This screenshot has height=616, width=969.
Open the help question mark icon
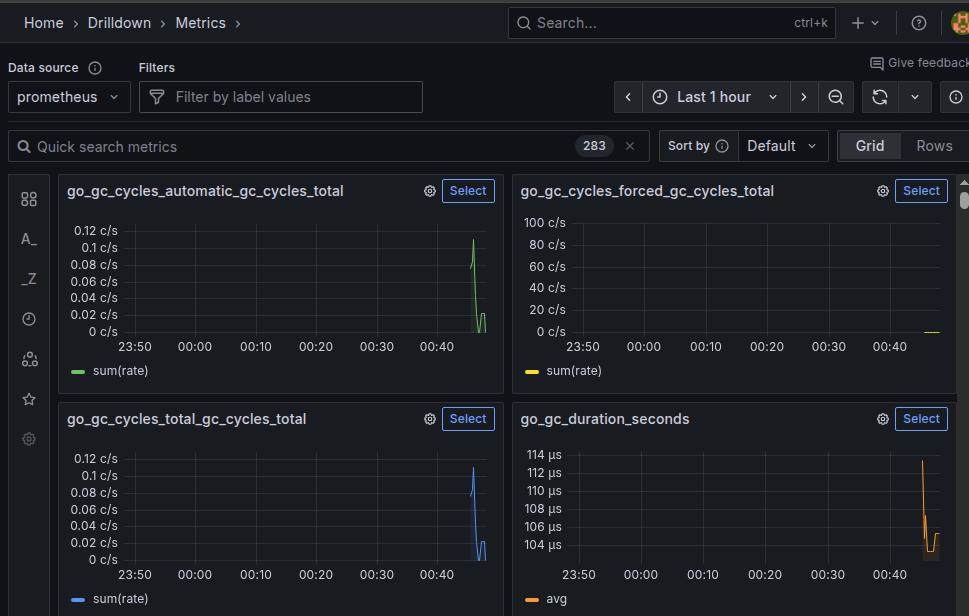(x=919, y=23)
